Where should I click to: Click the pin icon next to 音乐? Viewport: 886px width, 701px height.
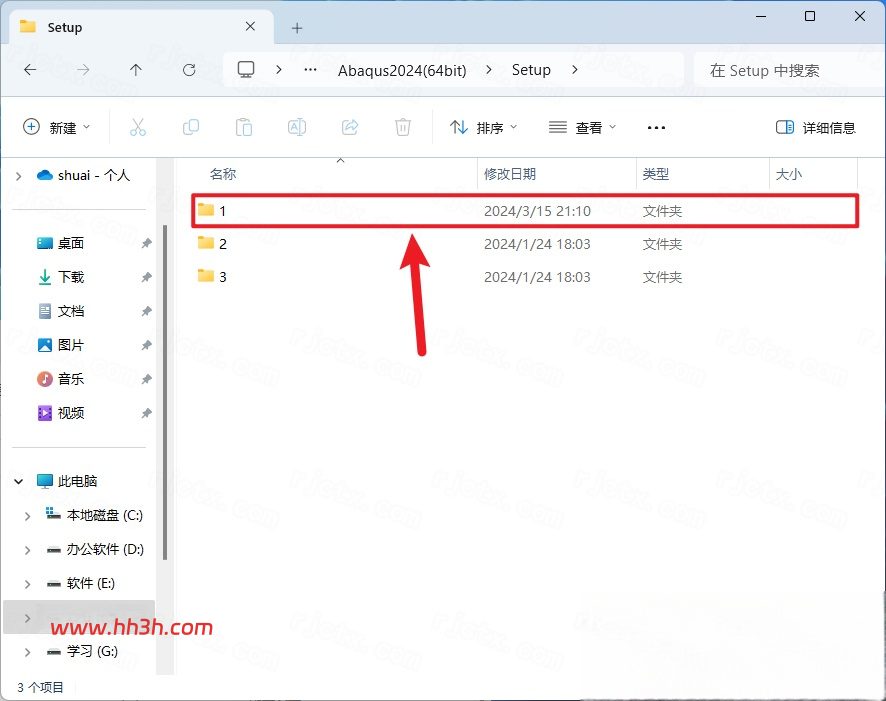(x=146, y=379)
